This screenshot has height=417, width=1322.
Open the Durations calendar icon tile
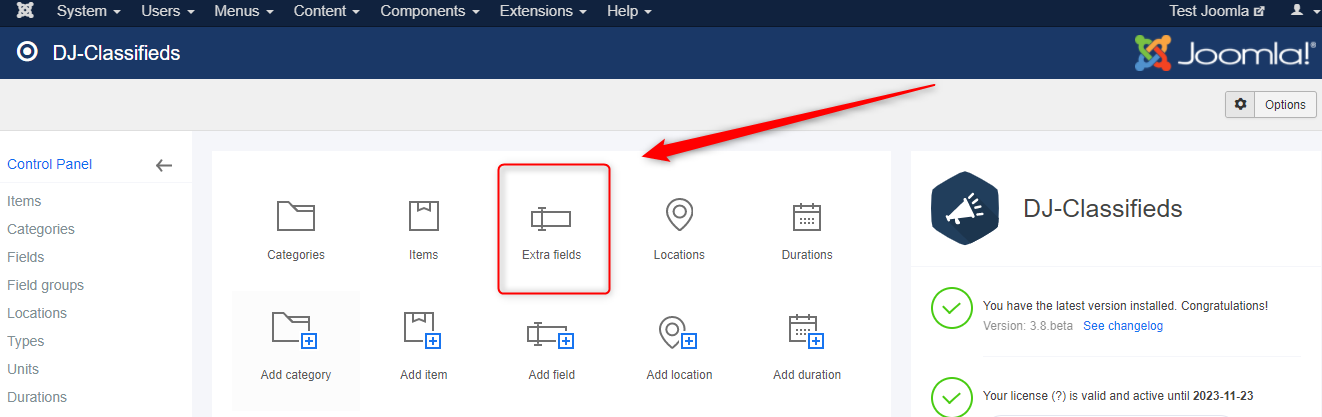coord(807,230)
